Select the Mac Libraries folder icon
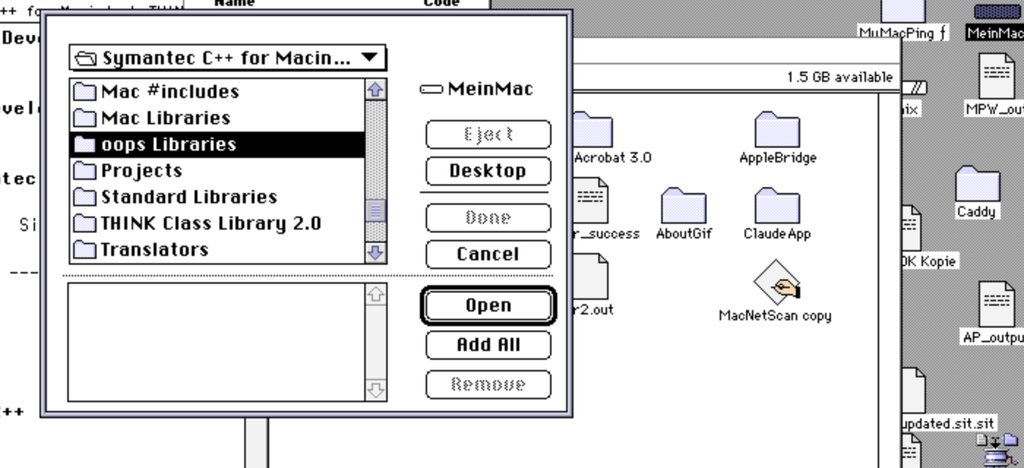Screen dimensions: 1024x468 (x=85, y=117)
